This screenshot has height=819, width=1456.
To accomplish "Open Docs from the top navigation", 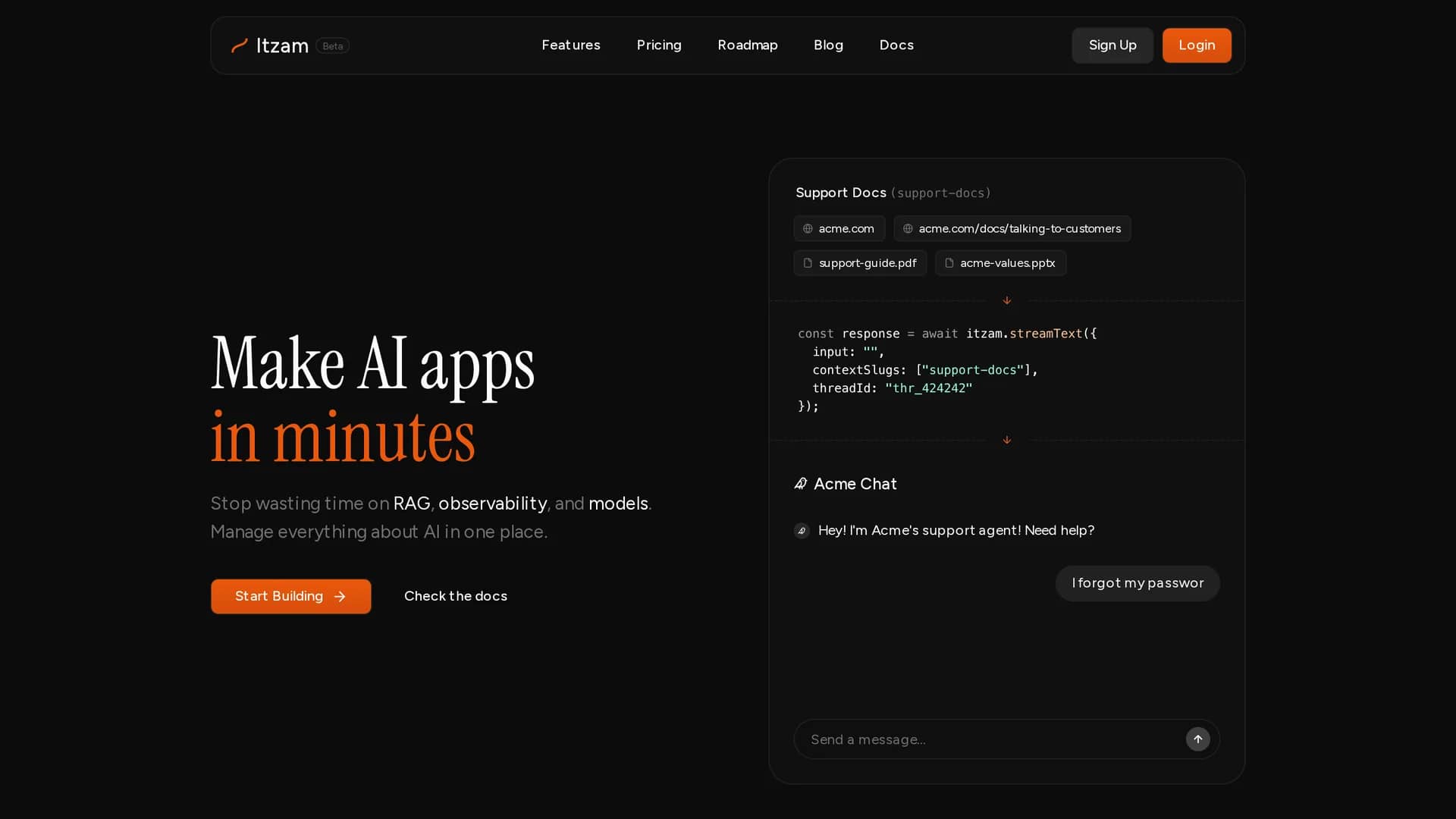I will (896, 45).
